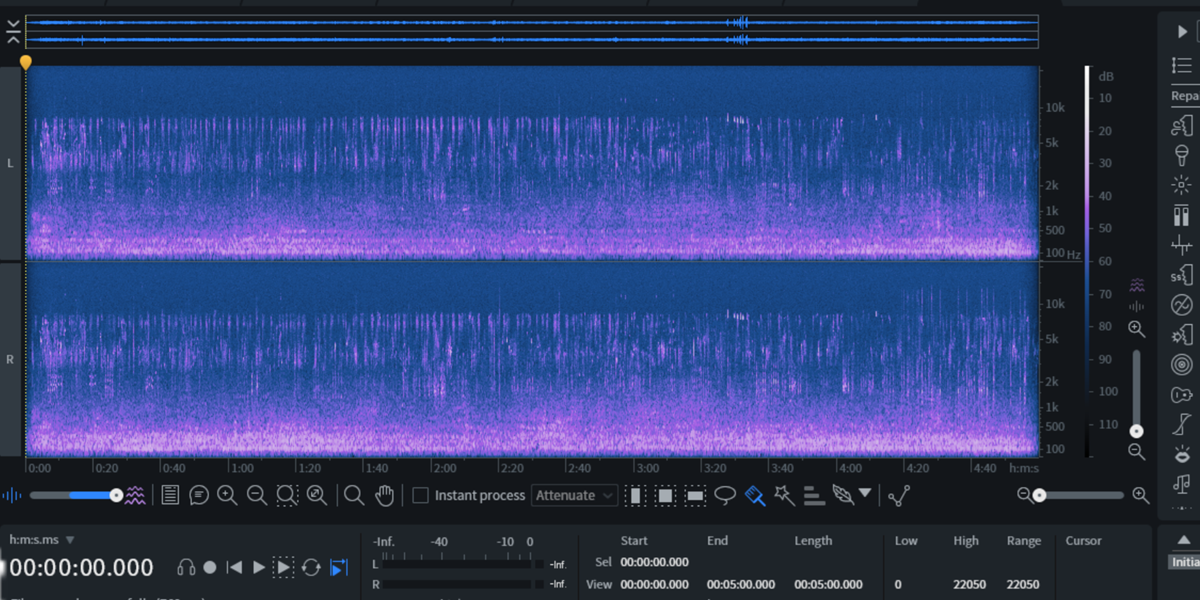The width and height of the screenshot is (1200, 600).
Task: Open the concentric circles Repair module
Action: 1182,365
